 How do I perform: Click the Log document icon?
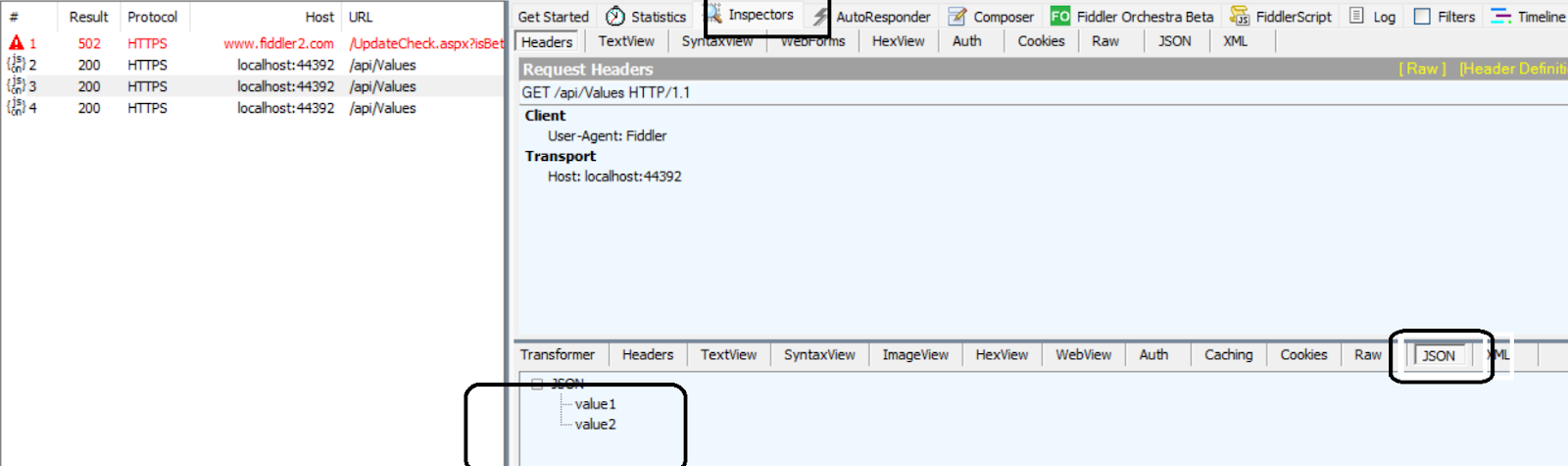click(x=1356, y=16)
